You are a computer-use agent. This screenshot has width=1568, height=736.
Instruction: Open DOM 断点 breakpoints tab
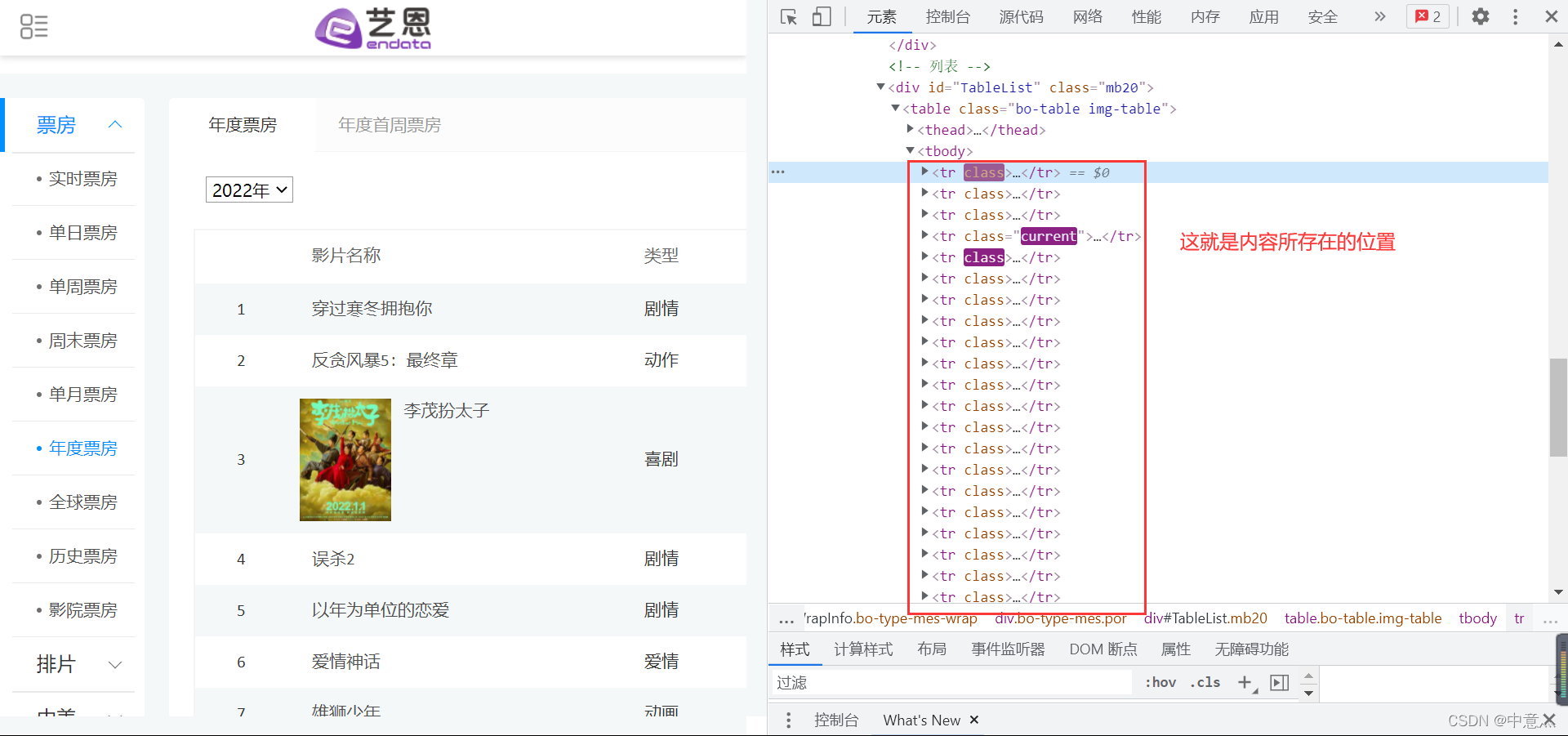pyautogui.click(x=1103, y=649)
